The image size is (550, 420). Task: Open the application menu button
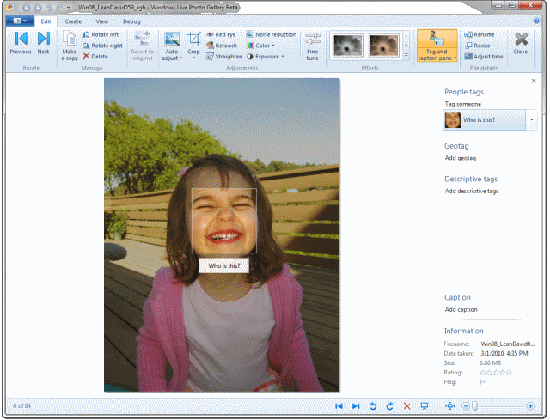20,21
